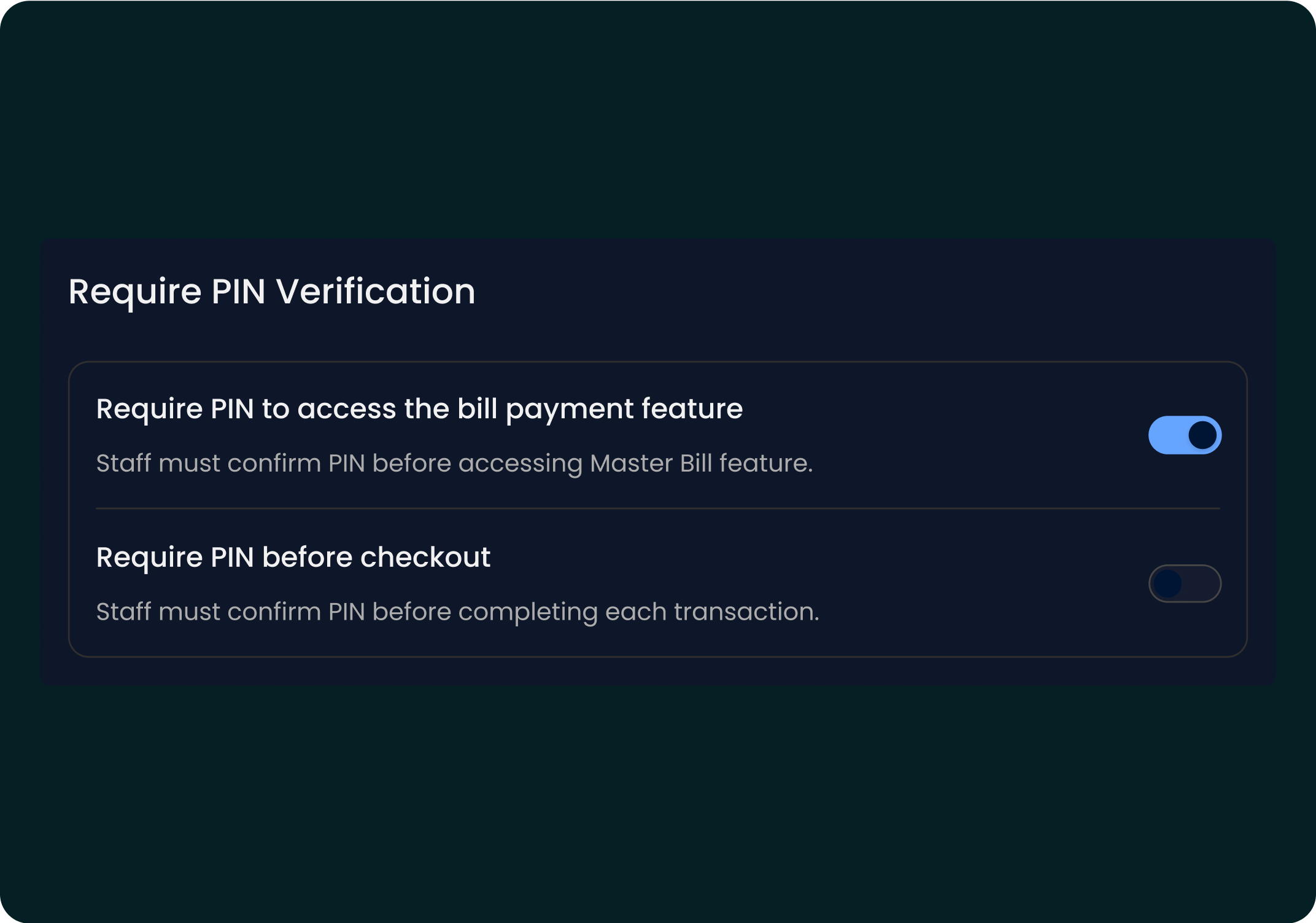
Task: Click the dark knob of the blue switch
Action: (x=1202, y=435)
